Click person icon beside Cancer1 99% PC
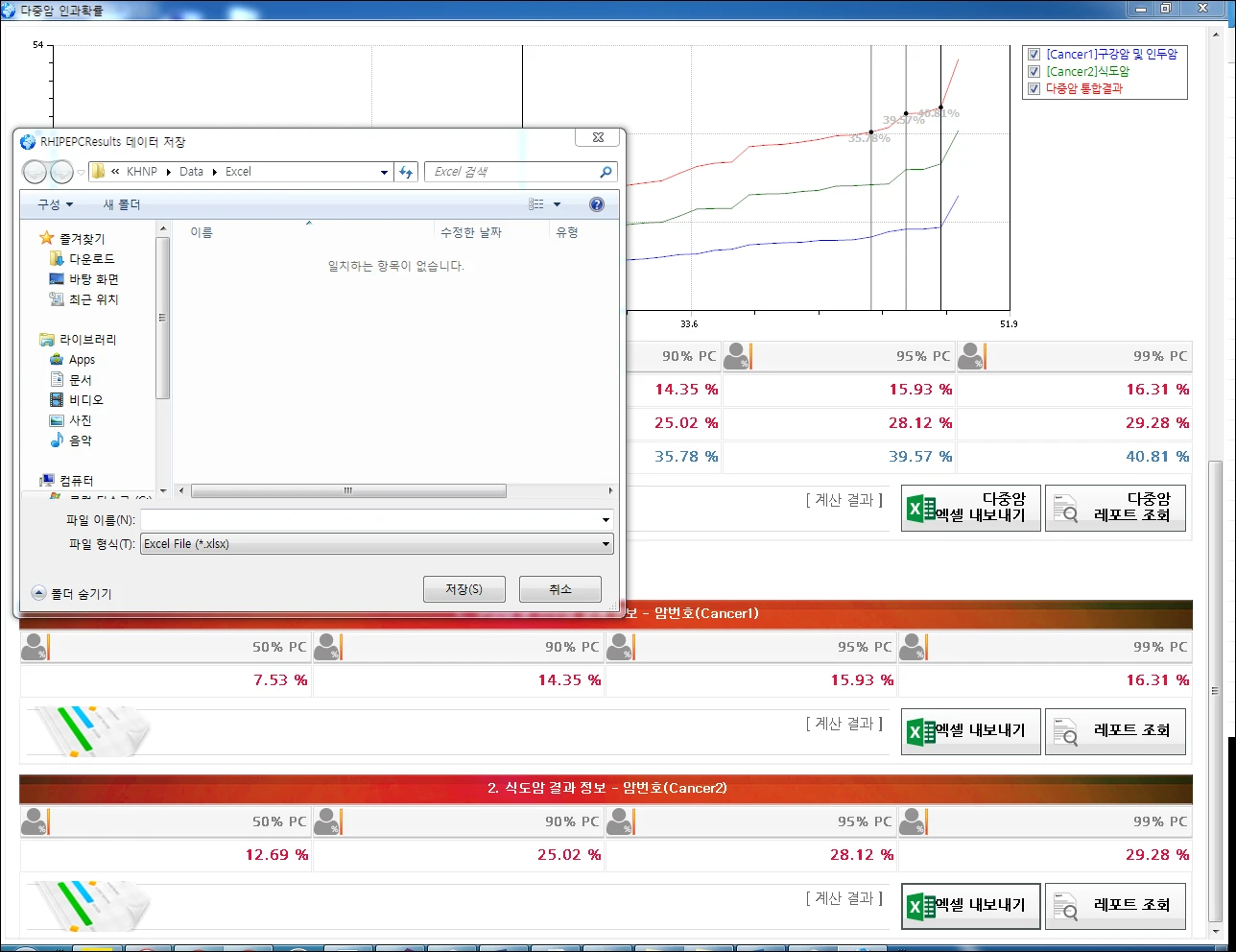The height and width of the screenshot is (952, 1236). (913, 647)
